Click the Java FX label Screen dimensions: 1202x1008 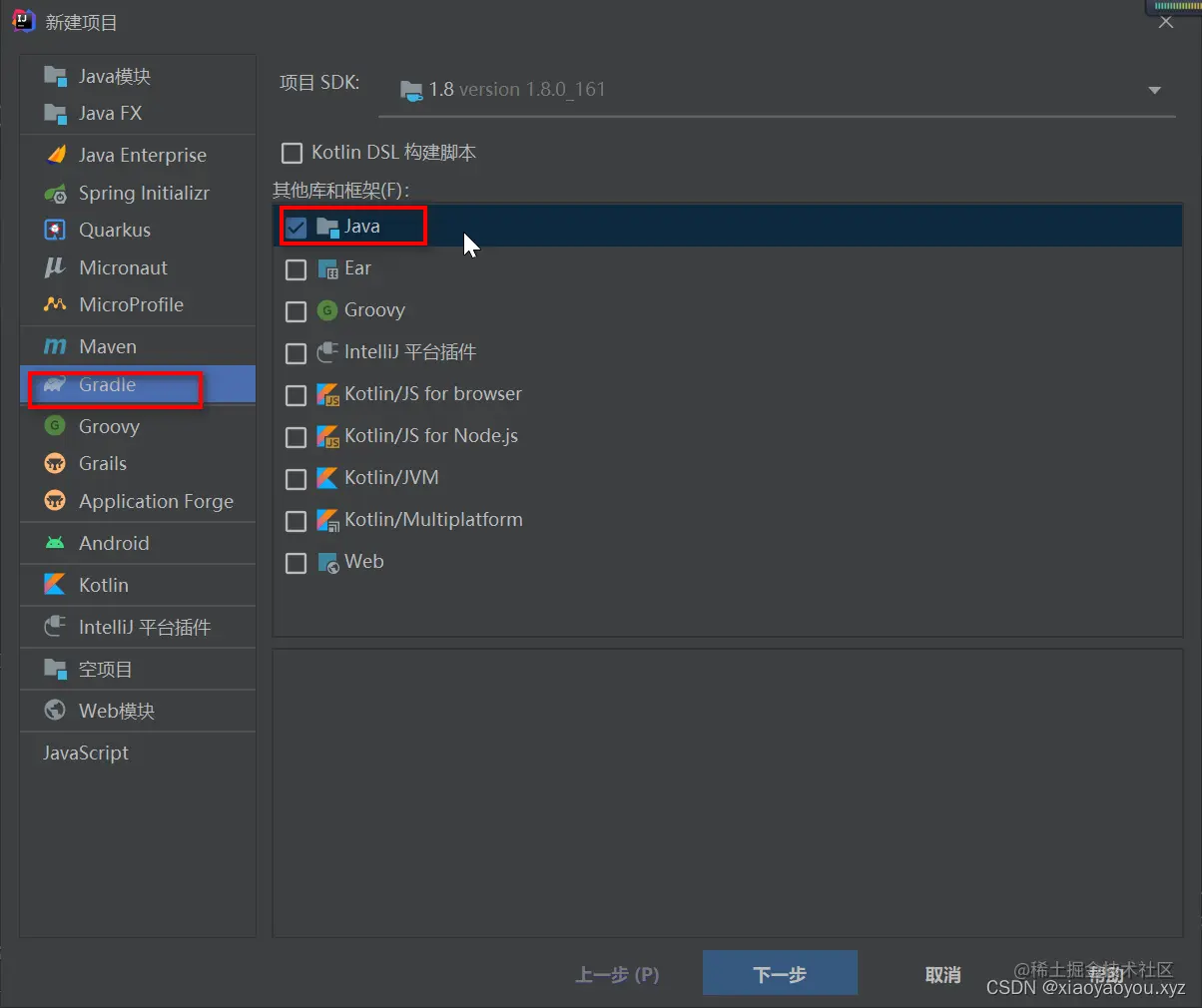tap(110, 113)
